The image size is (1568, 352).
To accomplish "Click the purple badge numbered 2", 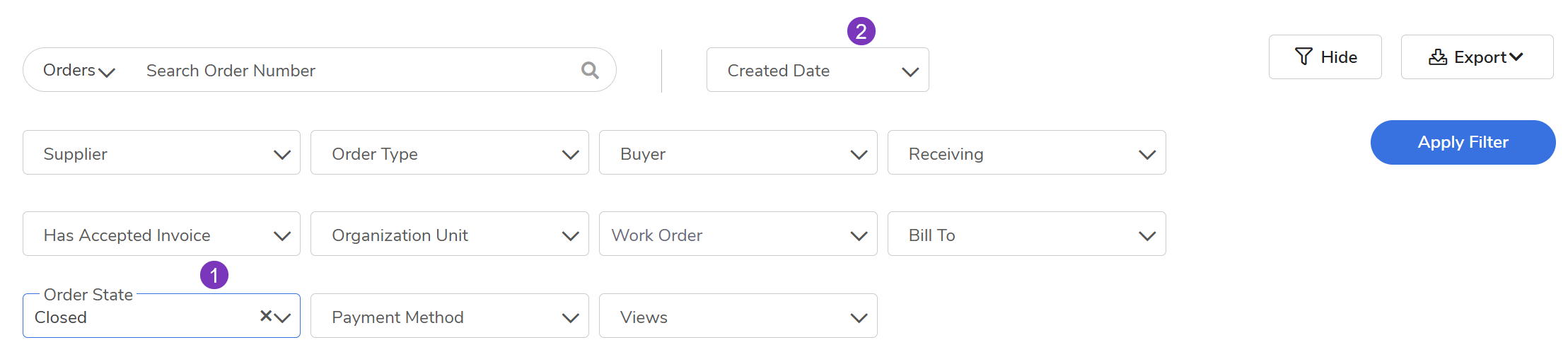I will pos(861,31).
